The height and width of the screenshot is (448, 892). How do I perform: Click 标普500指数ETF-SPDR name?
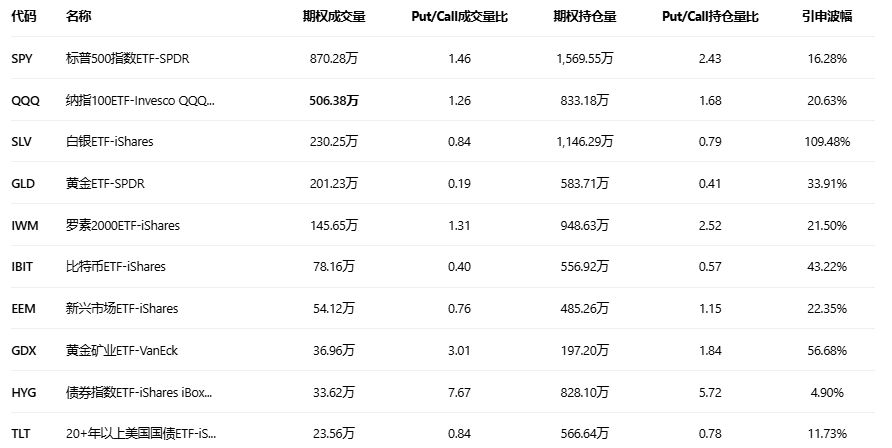pos(127,59)
